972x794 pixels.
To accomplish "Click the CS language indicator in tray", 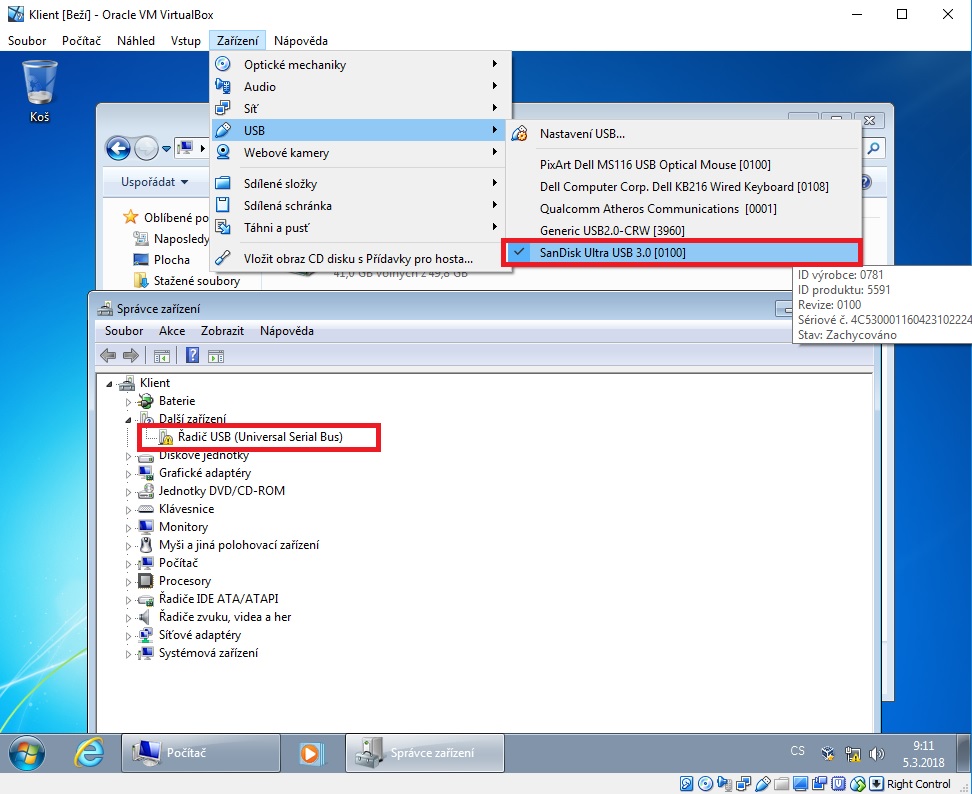I will 797,751.
